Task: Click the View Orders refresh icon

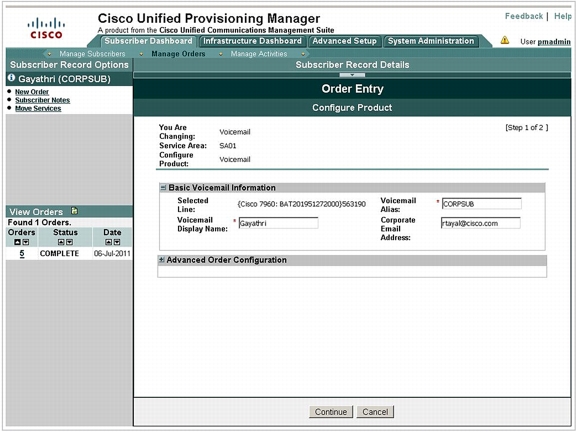Action: pyautogui.click(x=74, y=211)
